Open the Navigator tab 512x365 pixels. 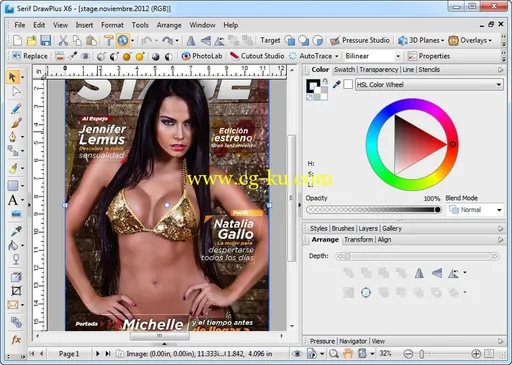click(x=353, y=341)
